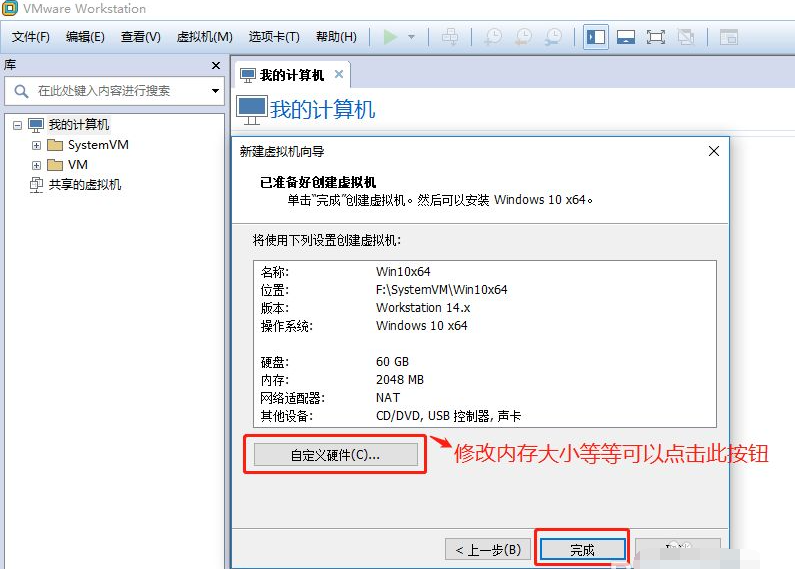Click the Send Ctrl+Alt+Del toolbar icon
This screenshot has width=795, height=569.
(451, 37)
